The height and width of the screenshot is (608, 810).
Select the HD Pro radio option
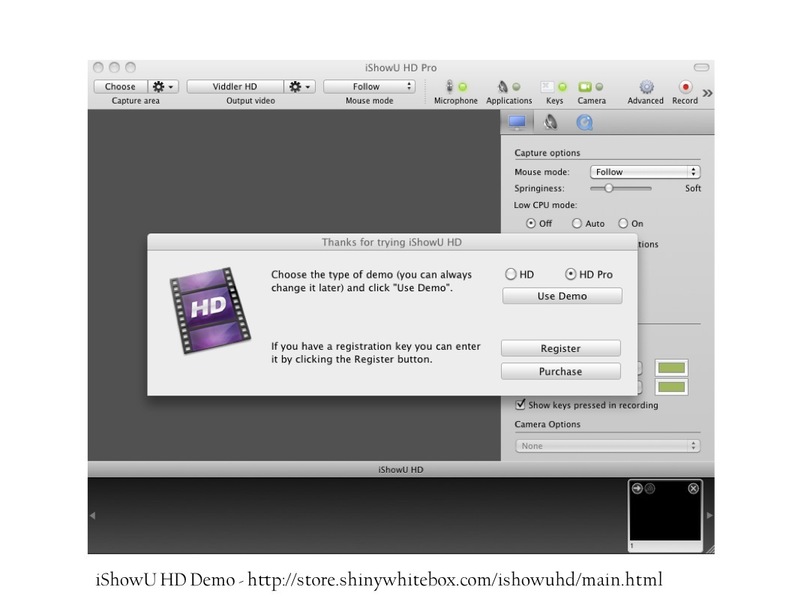click(x=571, y=274)
